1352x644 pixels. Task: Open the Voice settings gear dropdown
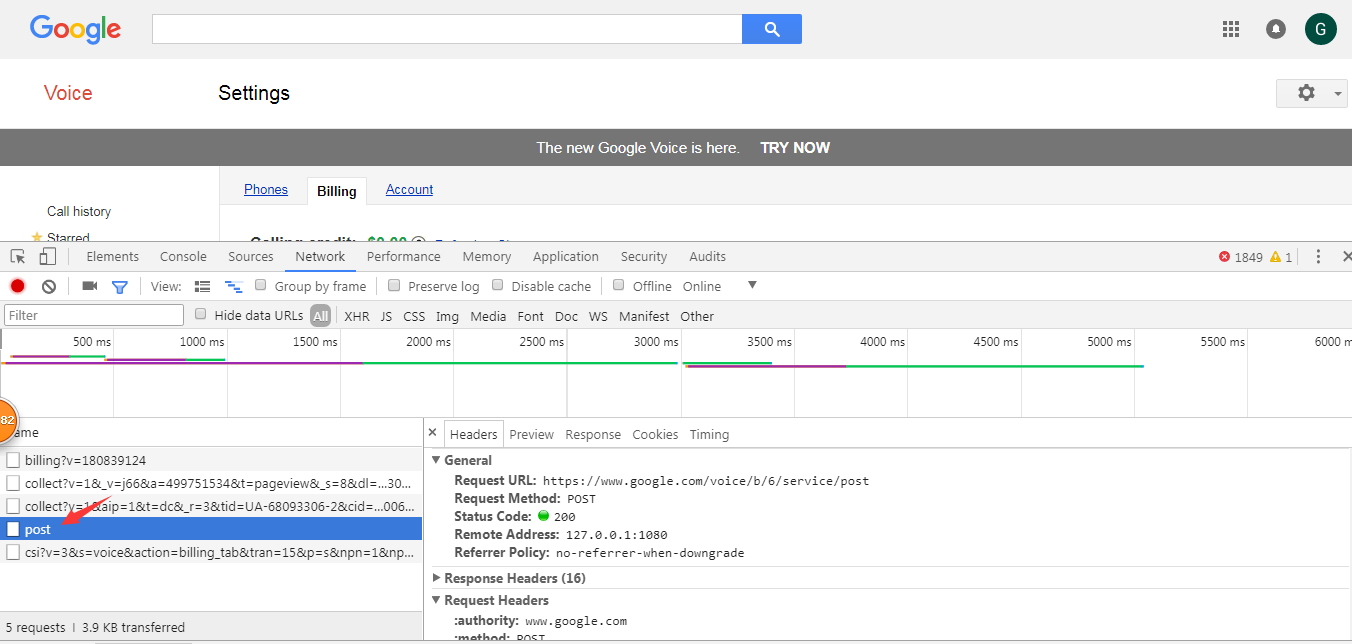point(1314,93)
